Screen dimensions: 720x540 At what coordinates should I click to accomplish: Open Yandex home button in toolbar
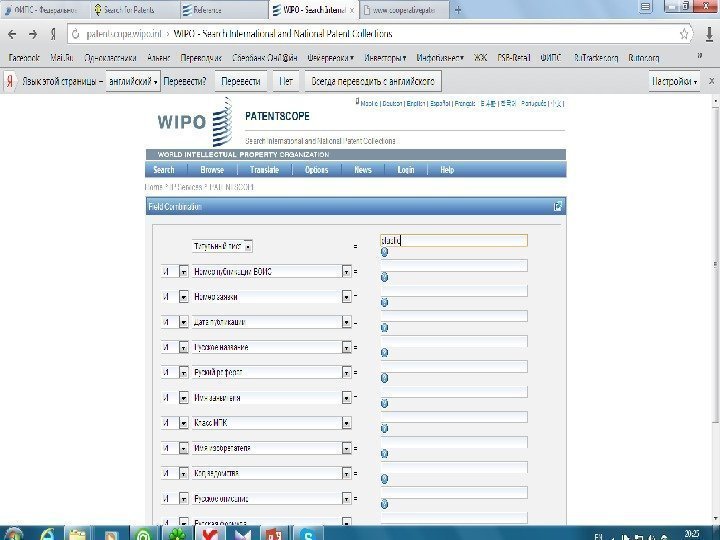[x=53, y=34]
